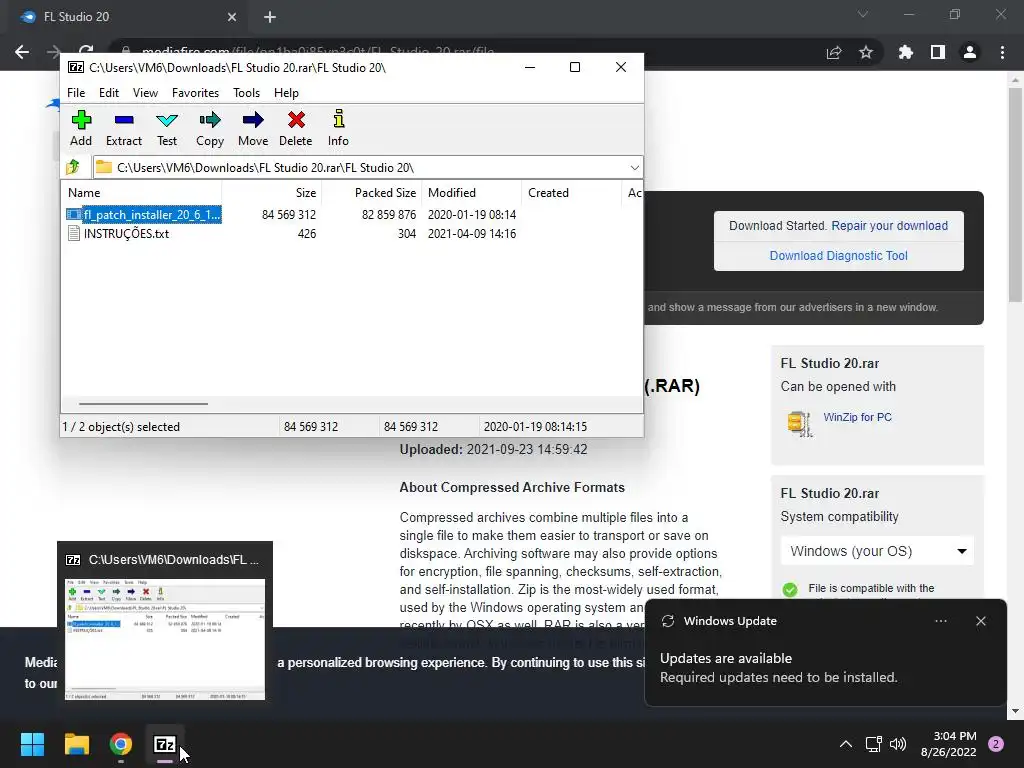The width and height of the screenshot is (1024, 768).
Task: Open the View menu
Action: (x=145, y=93)
